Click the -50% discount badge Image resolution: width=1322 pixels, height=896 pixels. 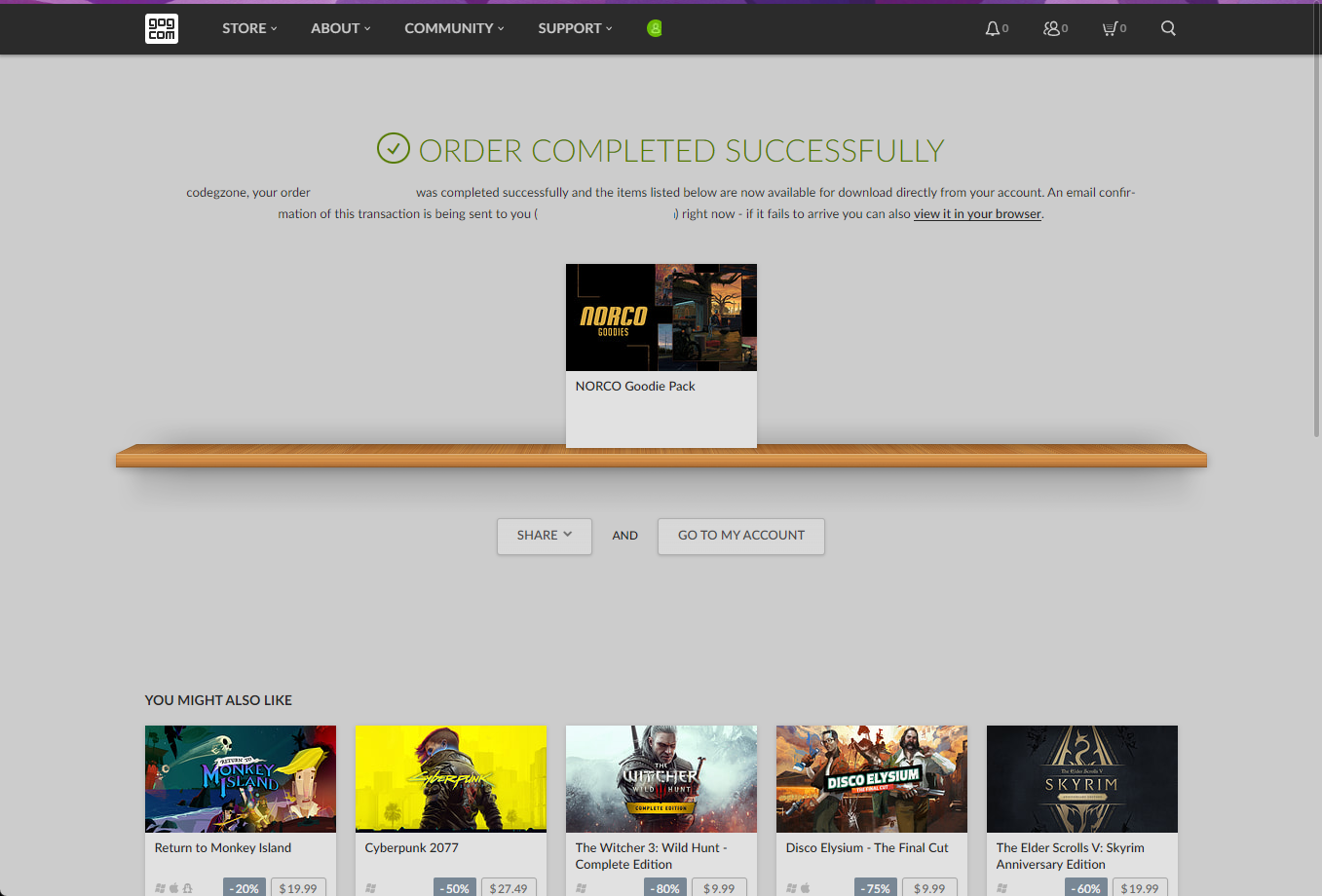(455, 887)
